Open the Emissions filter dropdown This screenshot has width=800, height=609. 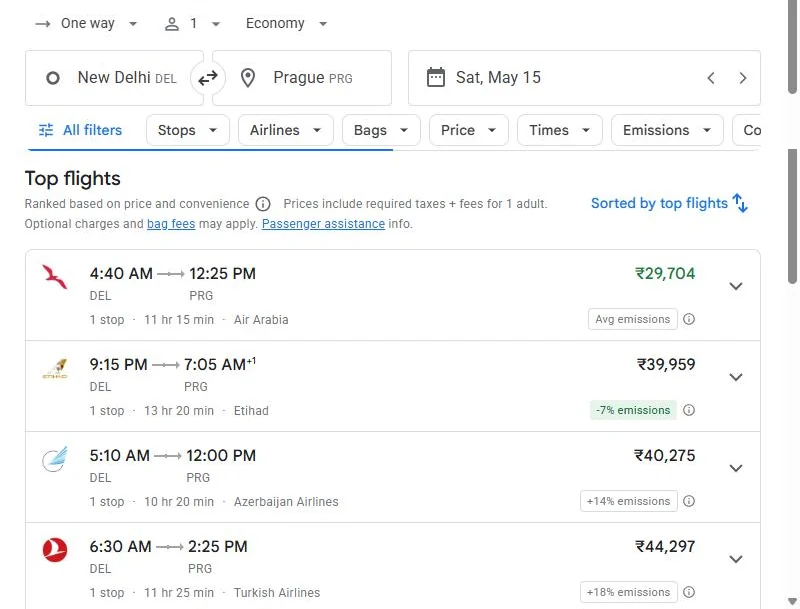[x=667, y=130]
